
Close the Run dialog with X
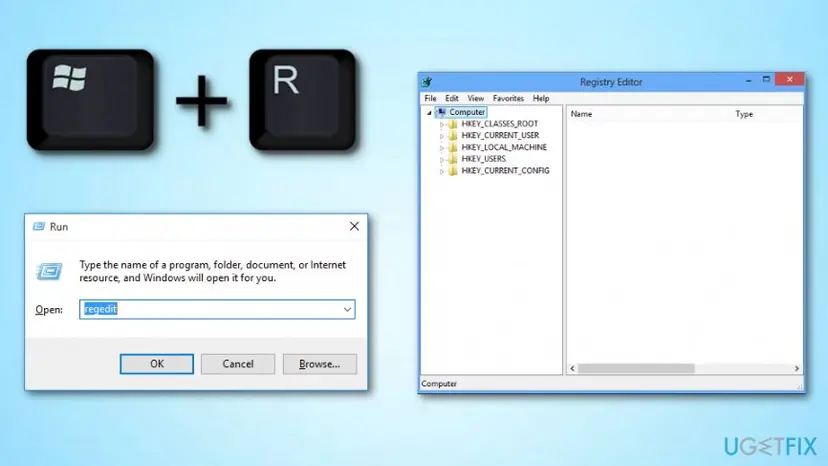(x=354, y=227)
